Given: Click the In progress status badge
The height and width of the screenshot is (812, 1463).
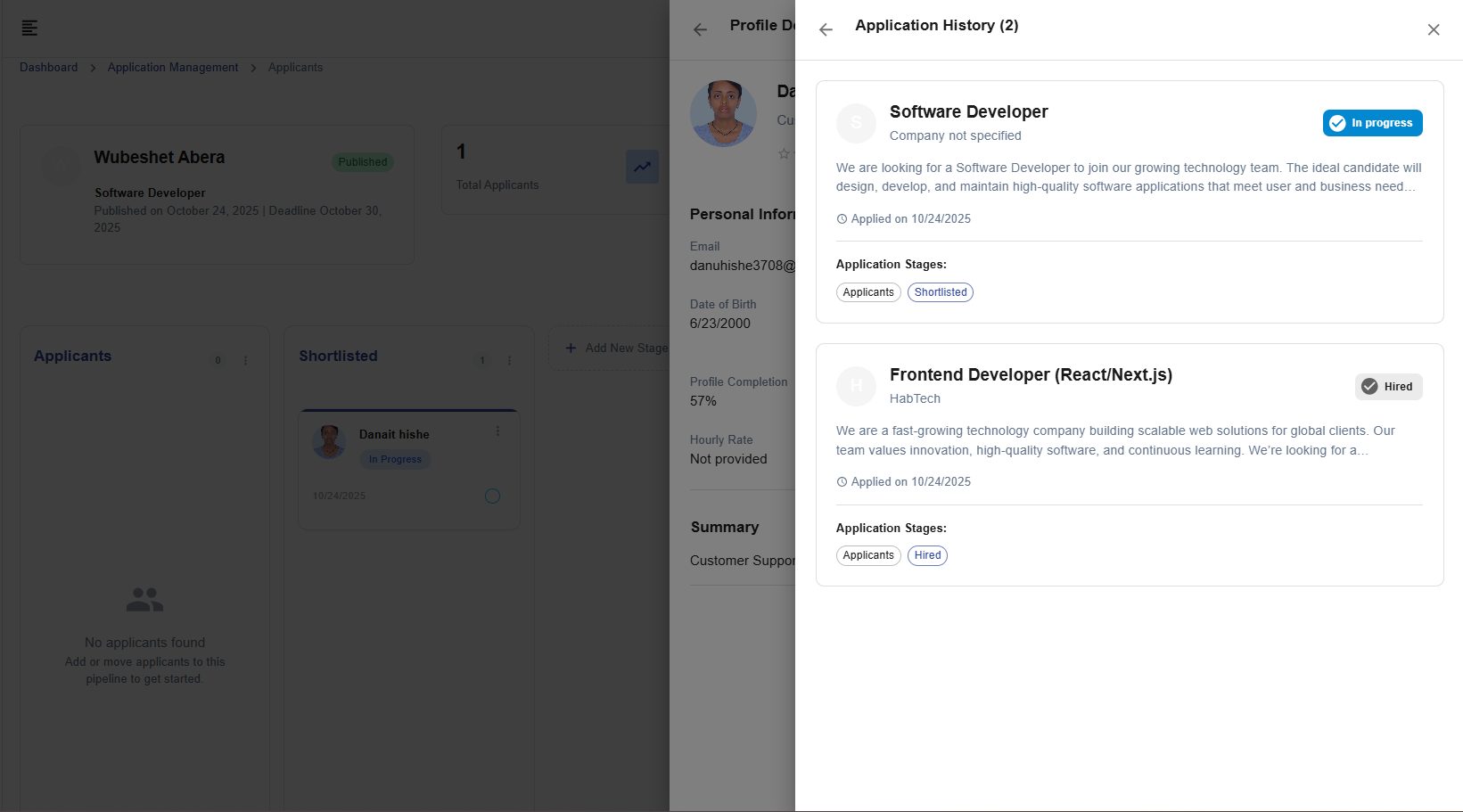Looking at the screenshot, I should pos(1372,123).
